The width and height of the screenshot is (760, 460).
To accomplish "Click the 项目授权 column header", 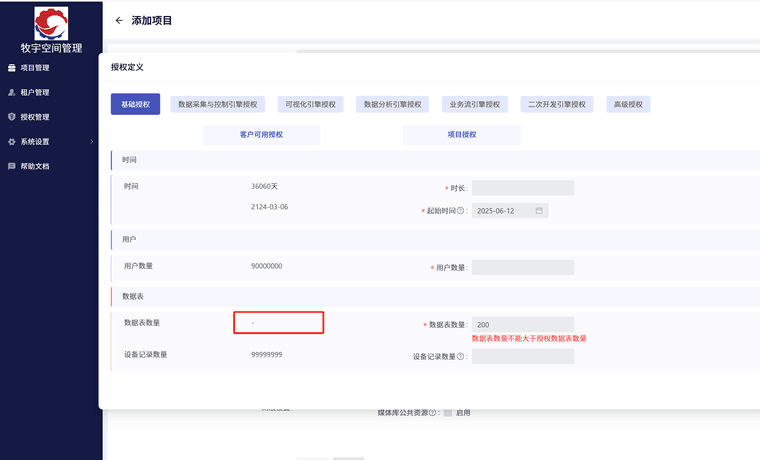I will point(462,135).
